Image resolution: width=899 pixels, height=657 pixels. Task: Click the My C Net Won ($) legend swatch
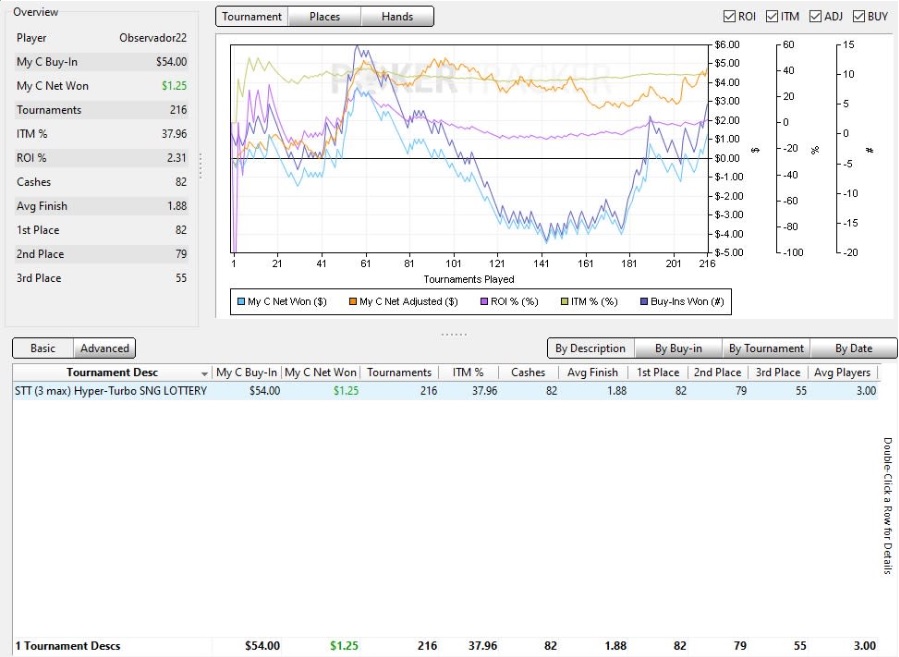pos(241,302)
